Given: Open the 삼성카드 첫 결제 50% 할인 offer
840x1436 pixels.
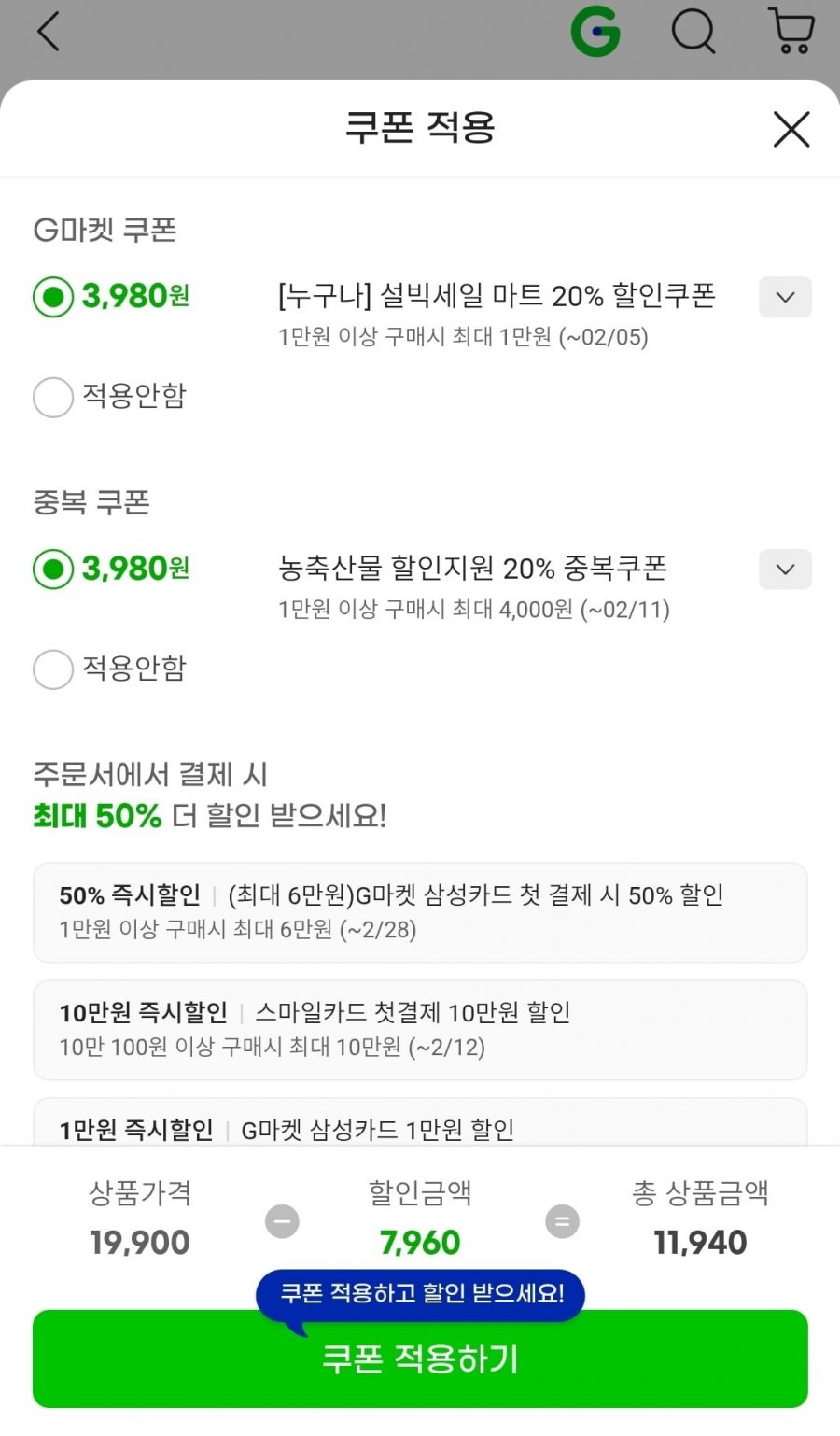Looking at the screenshot, I should point(420,912).
